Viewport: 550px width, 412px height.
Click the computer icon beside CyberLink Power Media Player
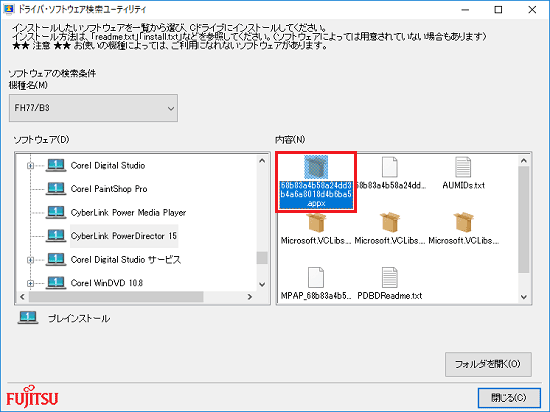[x=56, y=212]
